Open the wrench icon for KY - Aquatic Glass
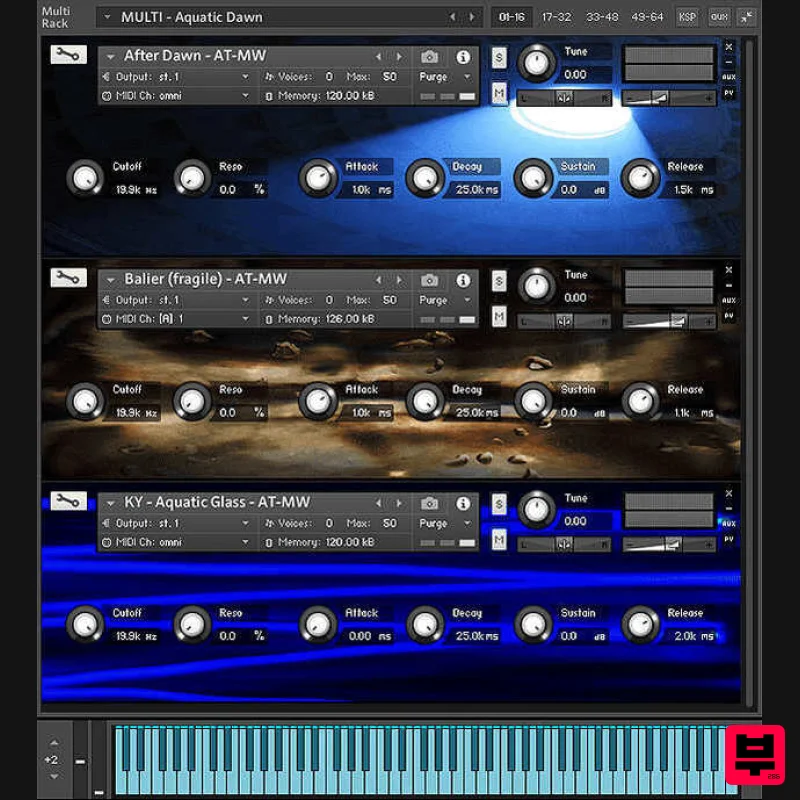The height and width of the screenshot is (800, 800). point(67,501)
